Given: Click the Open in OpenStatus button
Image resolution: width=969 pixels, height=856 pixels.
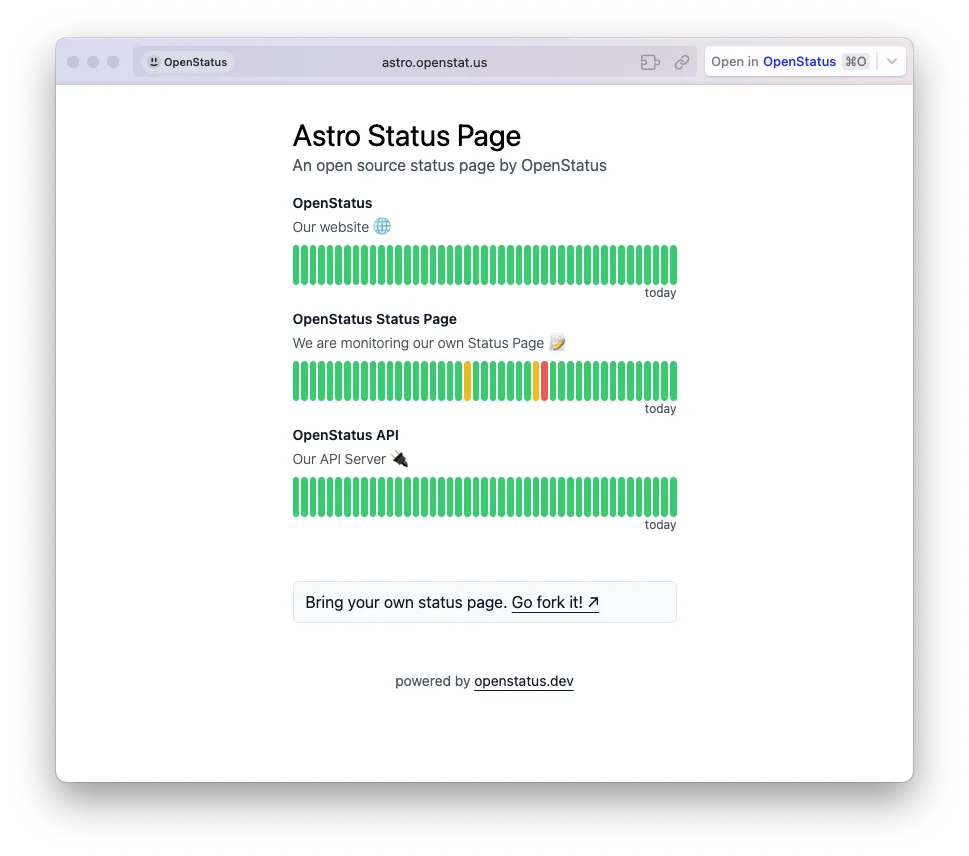Looking at the screenshot, I should point(775,61).
